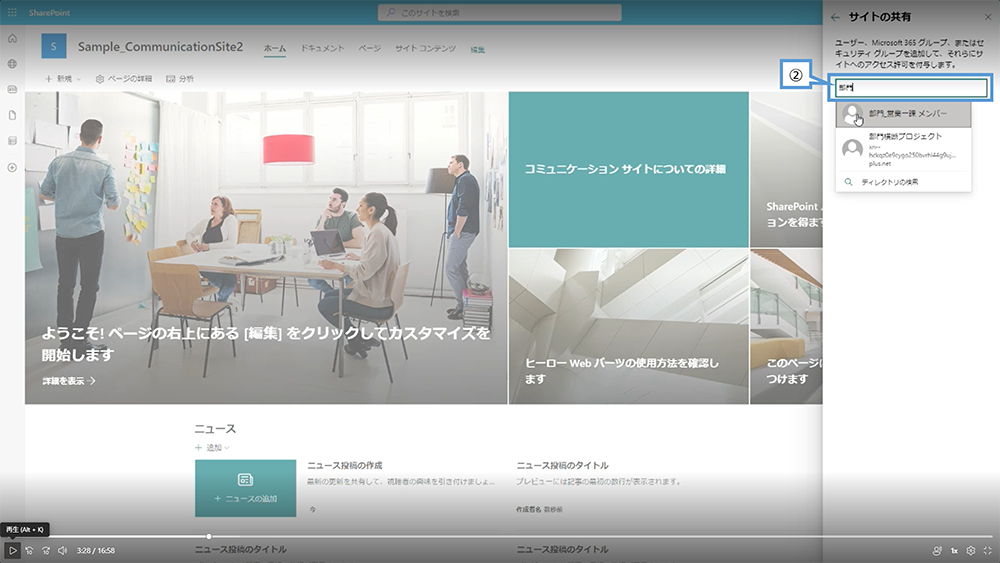1000x563 pixels.
Task: Expand the 新規 dropdown in command bar
Action: (63, 79)
